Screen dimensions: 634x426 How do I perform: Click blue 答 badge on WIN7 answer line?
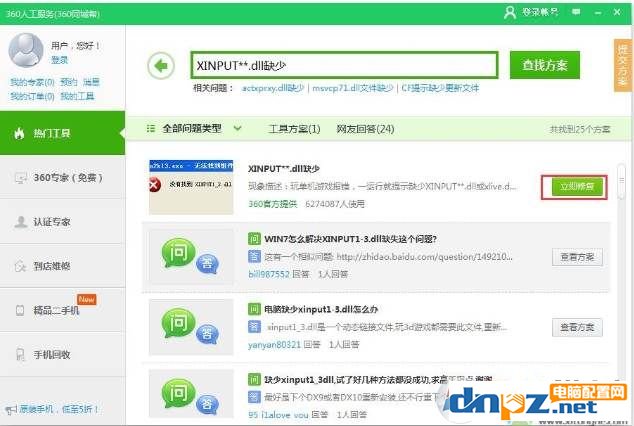click(254, 256)
